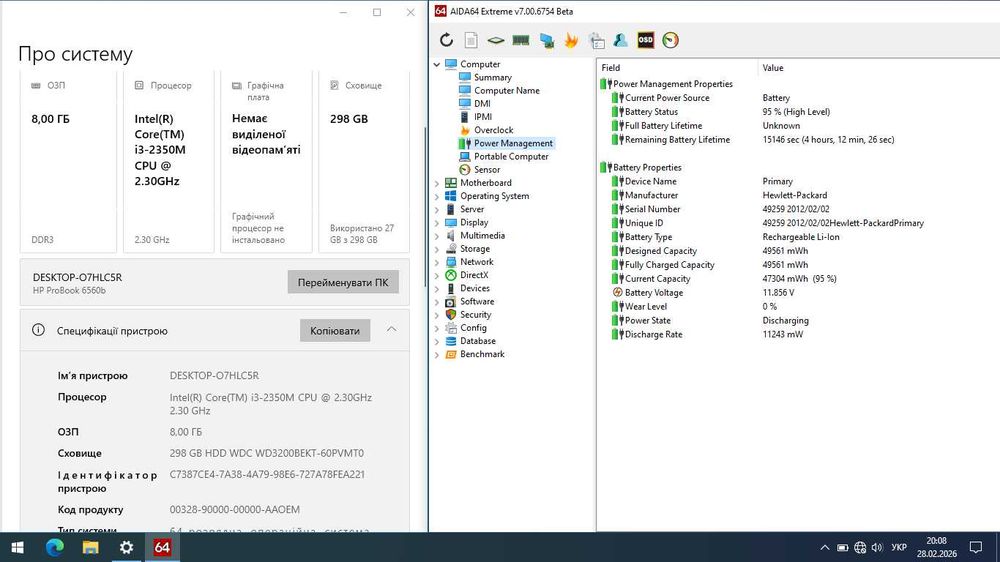This screenshot has height=562, width=1000.
Task: Click the volume speaker tray icon
Action: pos(878,547)
